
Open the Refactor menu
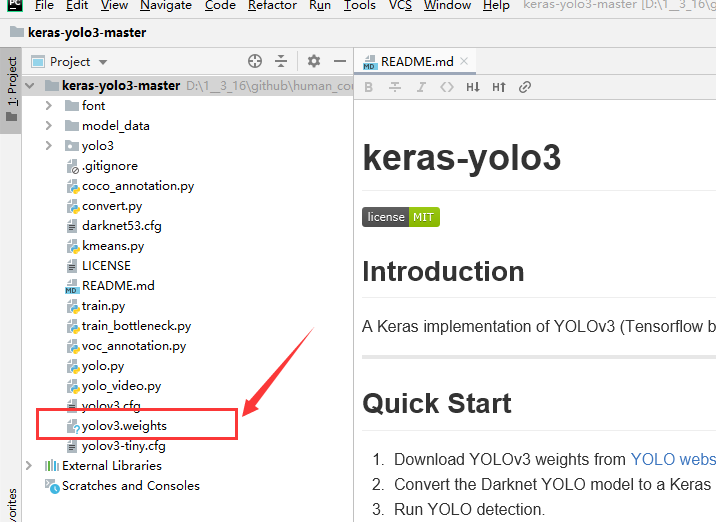tap(272, 5)
